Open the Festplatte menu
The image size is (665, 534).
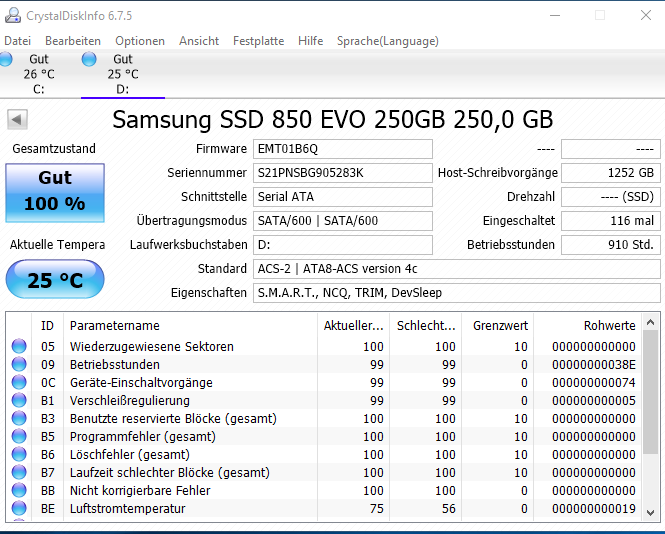(x=259, y=41)
